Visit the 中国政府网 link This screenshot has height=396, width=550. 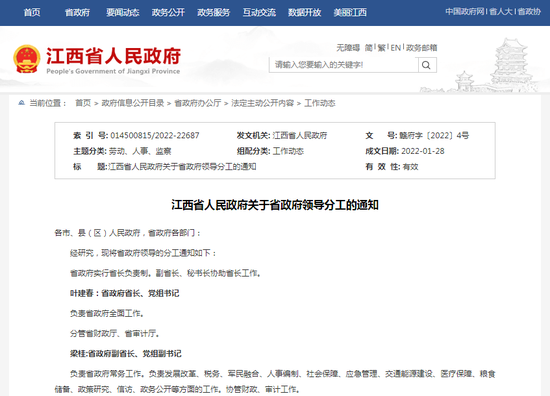(x=465, y=12)
